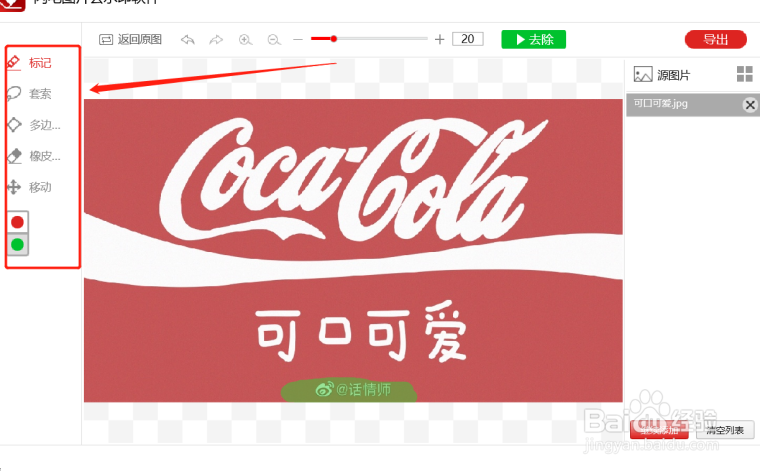Image resolution: width=761 pixels, height=471 pixels.
Task: Pick the red marker color
Action: point(17,222)
